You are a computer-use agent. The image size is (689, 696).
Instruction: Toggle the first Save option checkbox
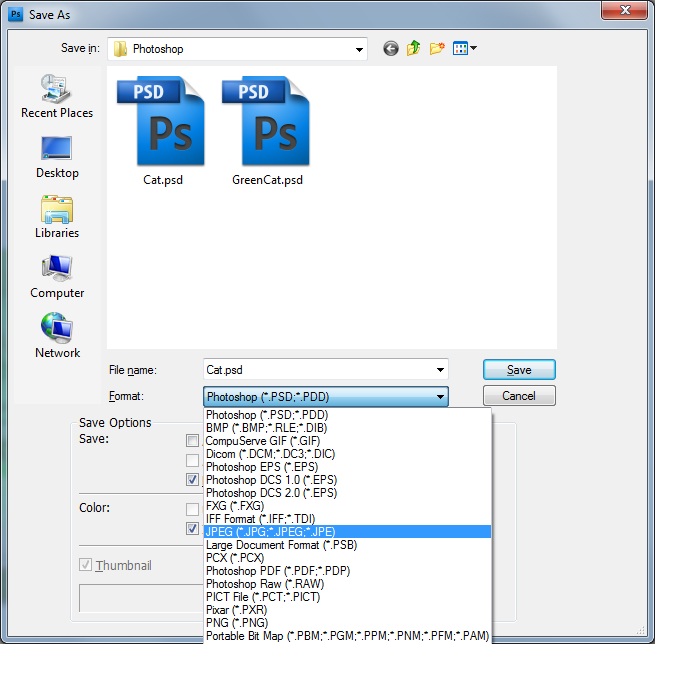click(192, 440)
